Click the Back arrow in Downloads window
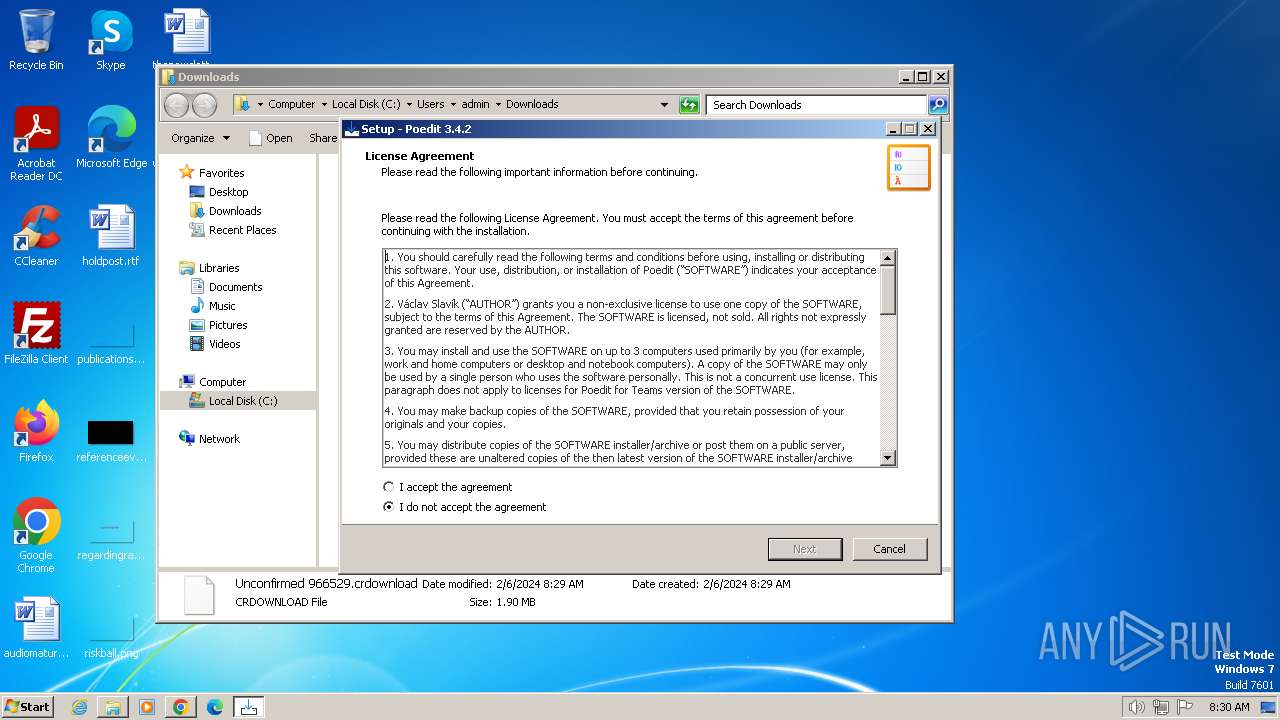 click(x=176, y=104)
